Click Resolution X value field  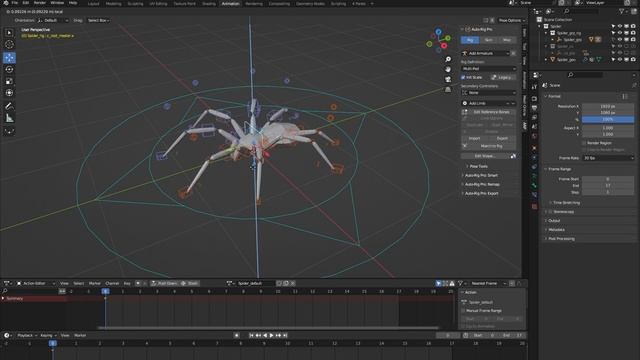click(608, 106)
